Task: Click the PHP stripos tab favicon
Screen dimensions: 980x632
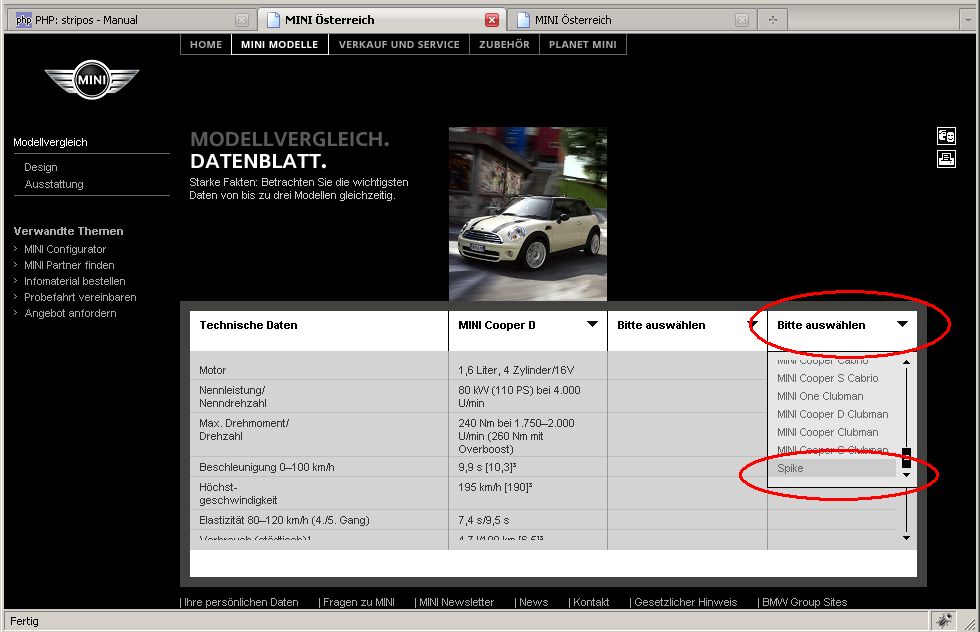Action: [23, 19]
